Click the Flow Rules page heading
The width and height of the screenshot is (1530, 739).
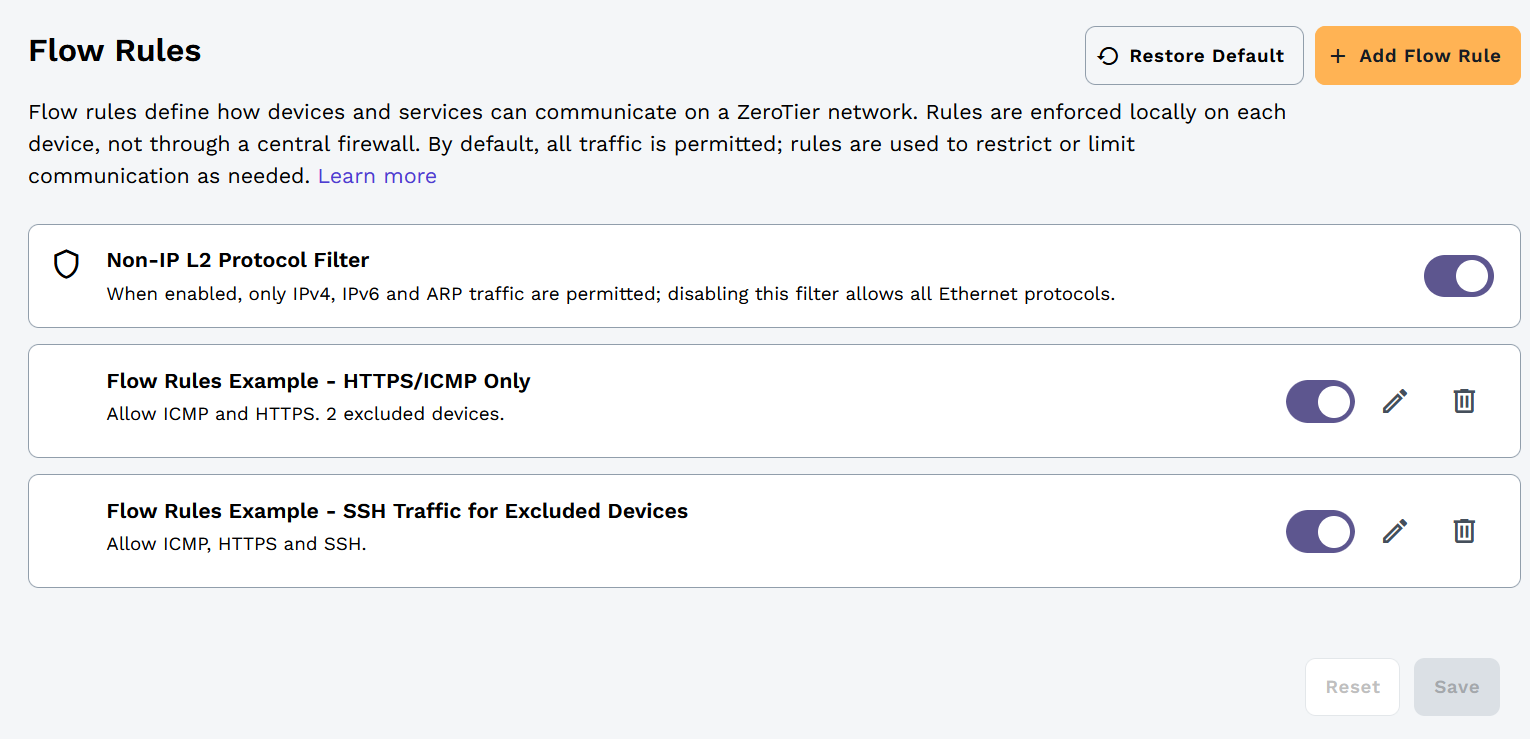pyautogui.click(x=115, y=50)
